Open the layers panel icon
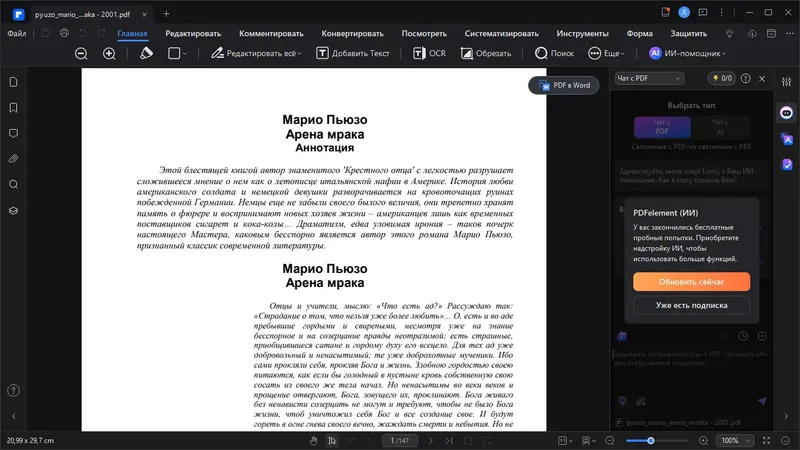 coord(14,211)
